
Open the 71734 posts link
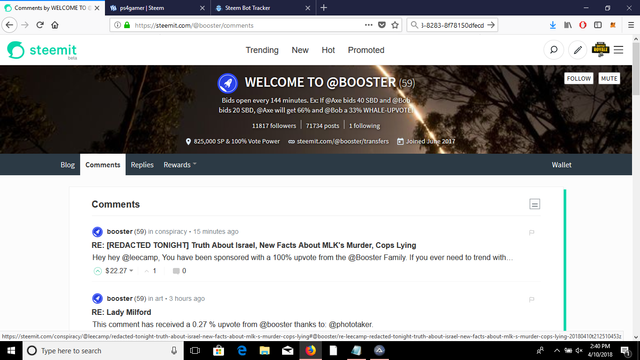322,126
